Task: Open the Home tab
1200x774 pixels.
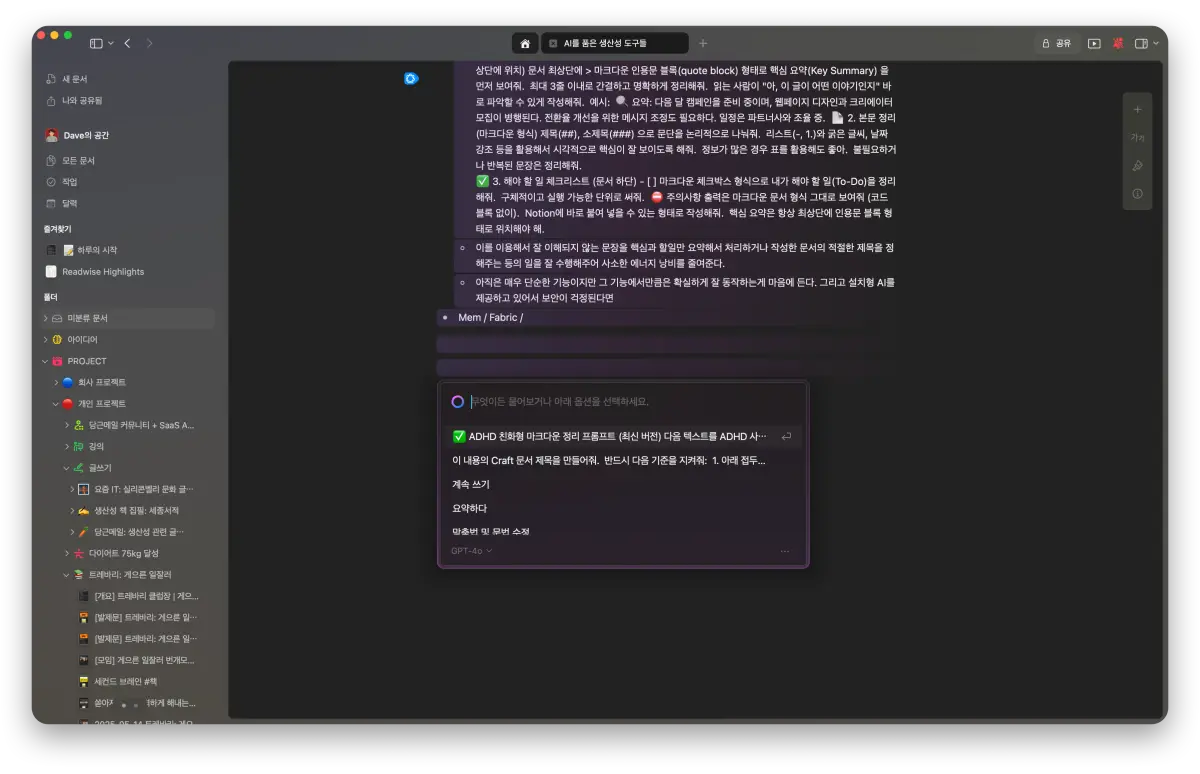Action: 524,44
